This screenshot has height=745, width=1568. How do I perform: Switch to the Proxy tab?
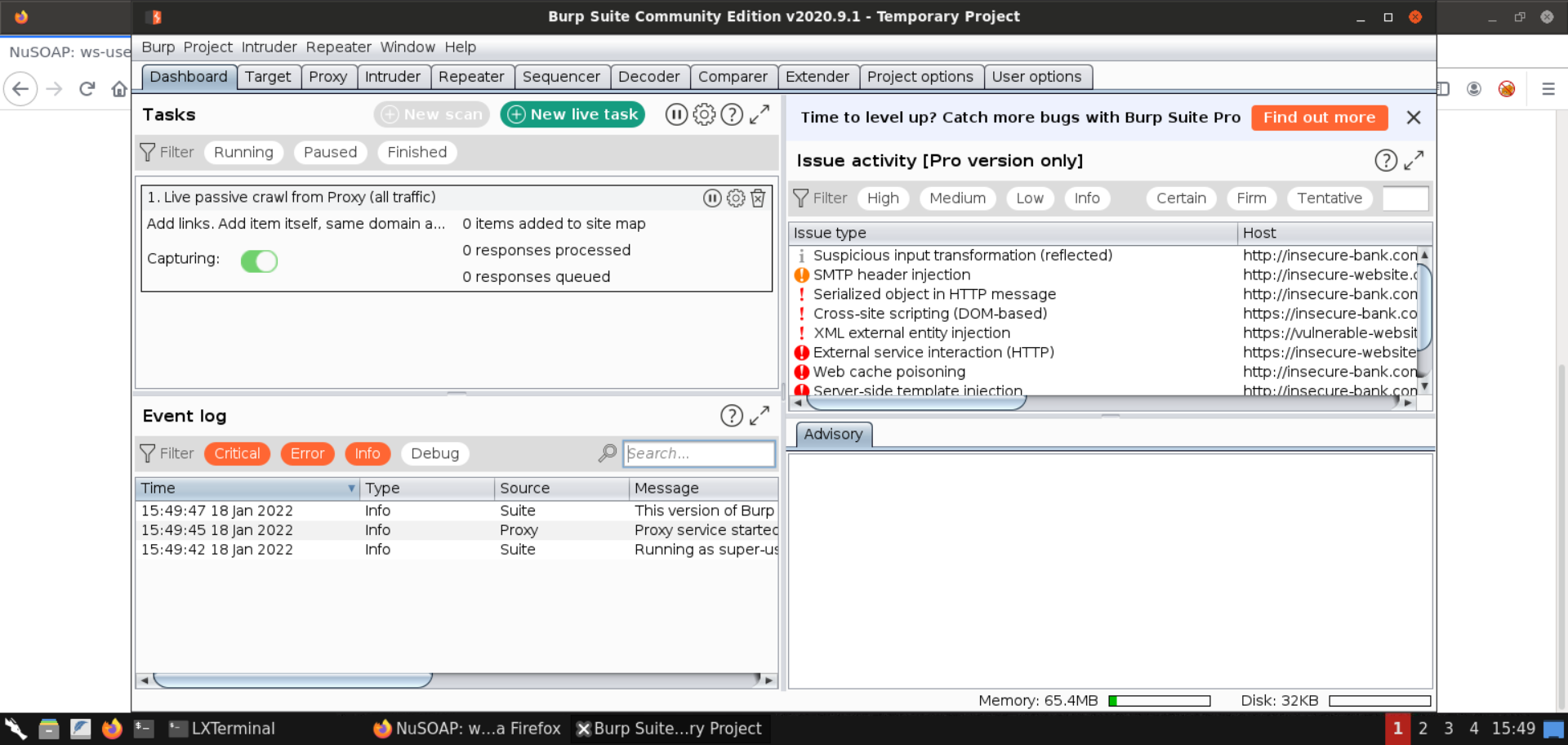(327, 77)
